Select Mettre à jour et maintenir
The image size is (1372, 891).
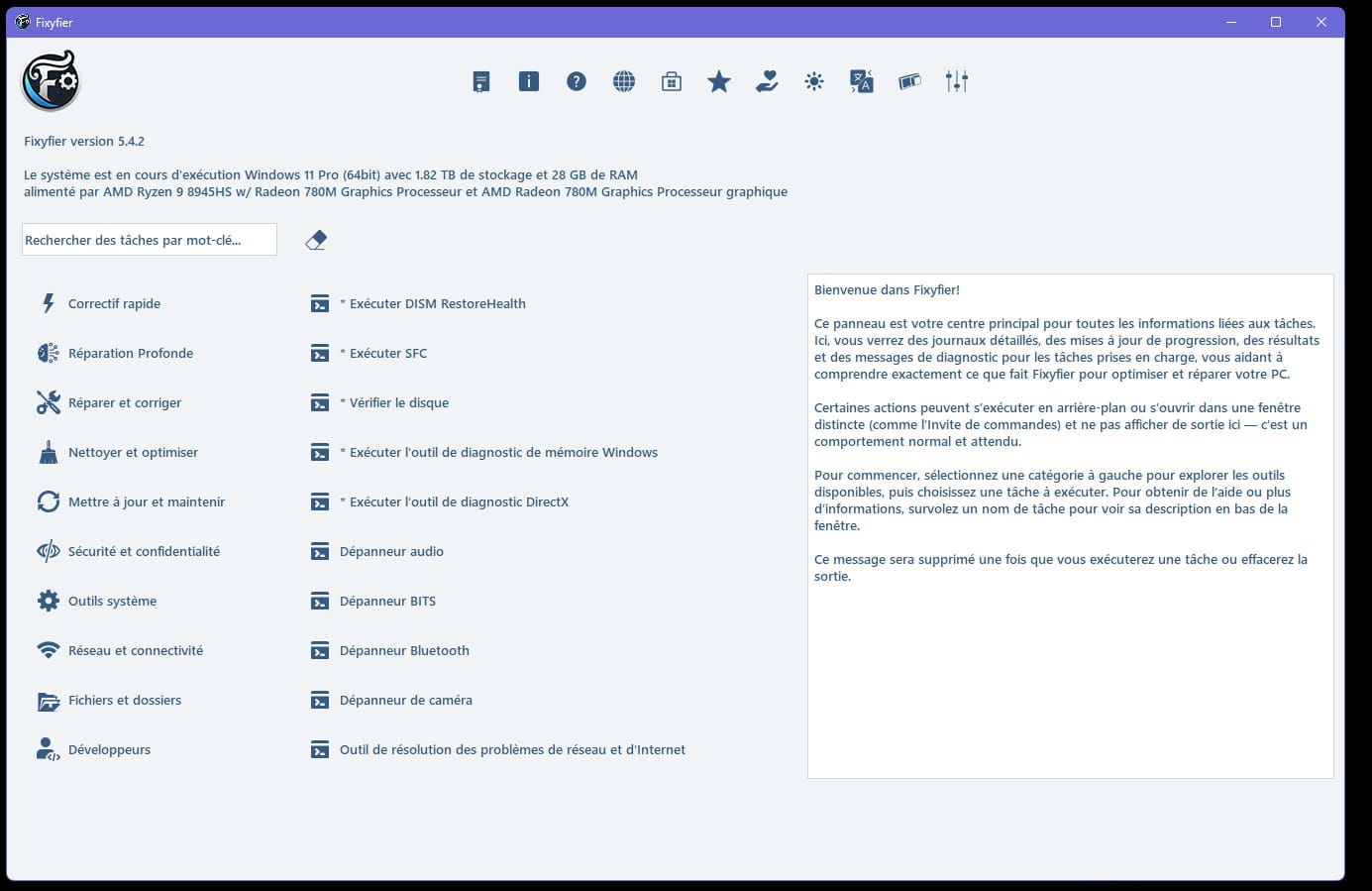coord(147,501)
